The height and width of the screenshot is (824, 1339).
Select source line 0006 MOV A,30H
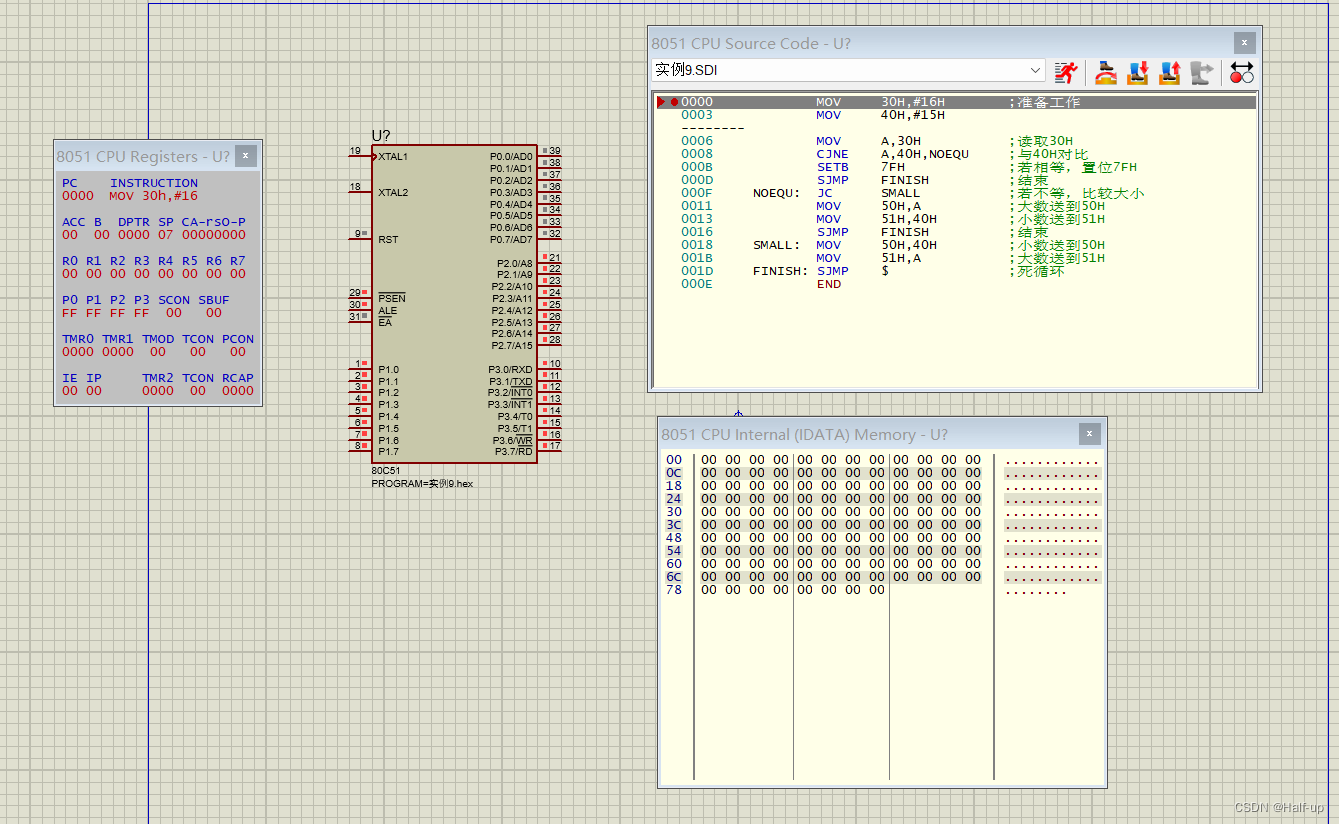[x=955, y=141]
